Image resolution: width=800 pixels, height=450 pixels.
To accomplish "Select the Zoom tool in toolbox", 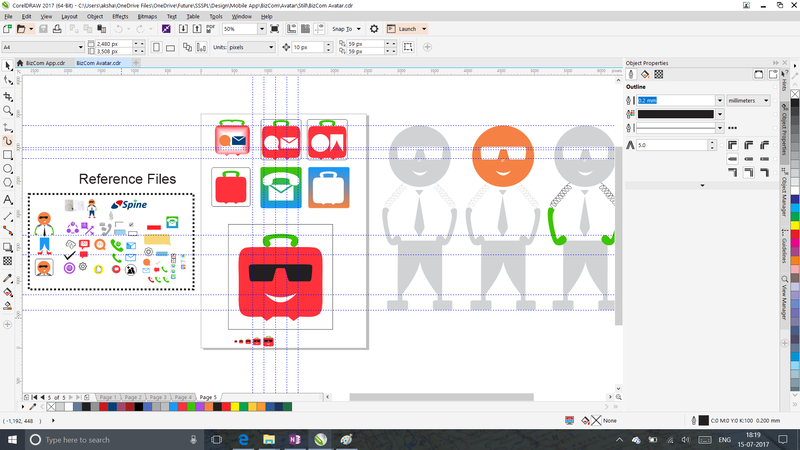I will point(8,110).
